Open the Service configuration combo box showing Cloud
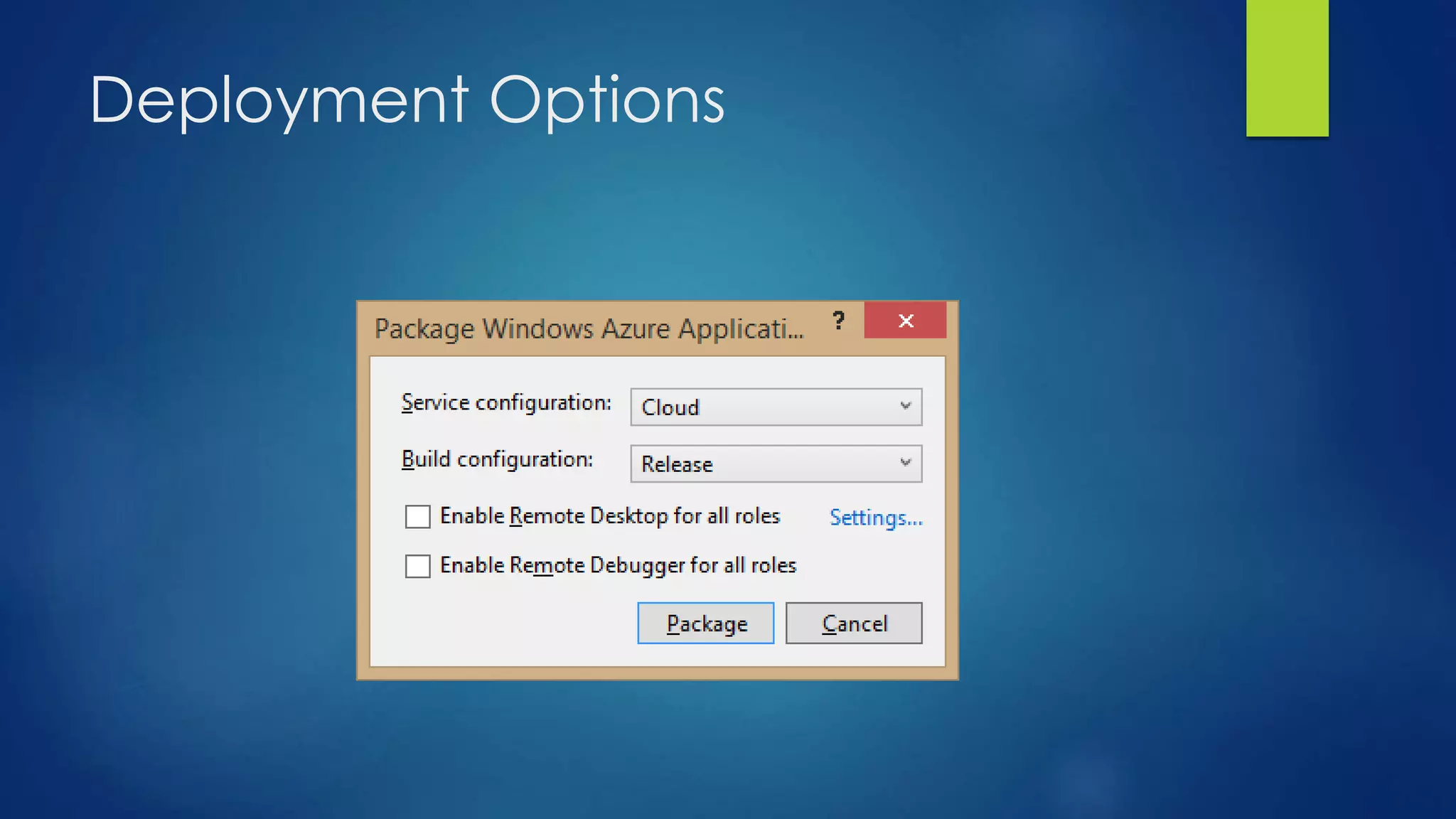Screen dimensions: 1456x819 point(775,407)
